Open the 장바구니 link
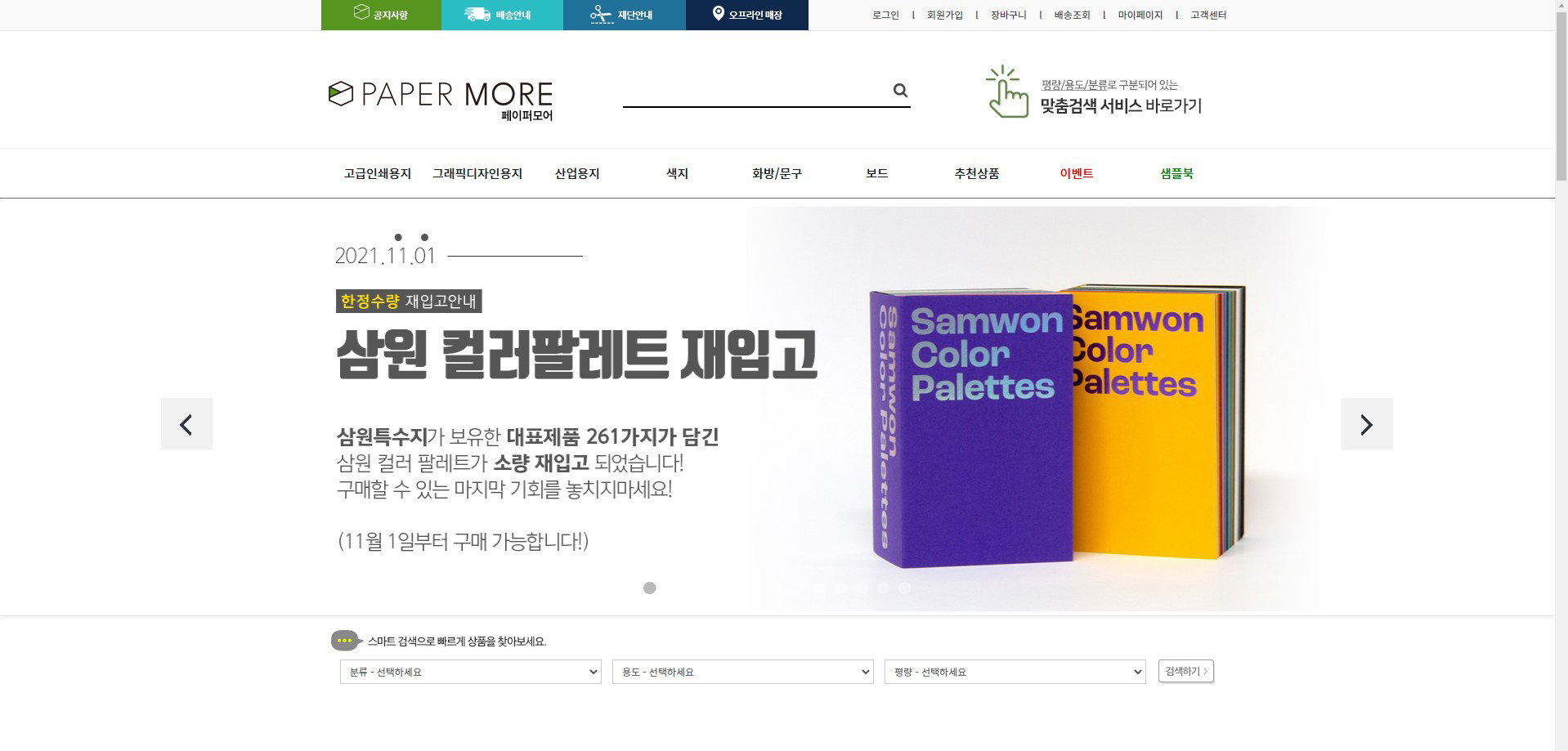Image resolution: width=1568 pixels, height=751 pixels. pyautogui.click(x=1008, y=15)
